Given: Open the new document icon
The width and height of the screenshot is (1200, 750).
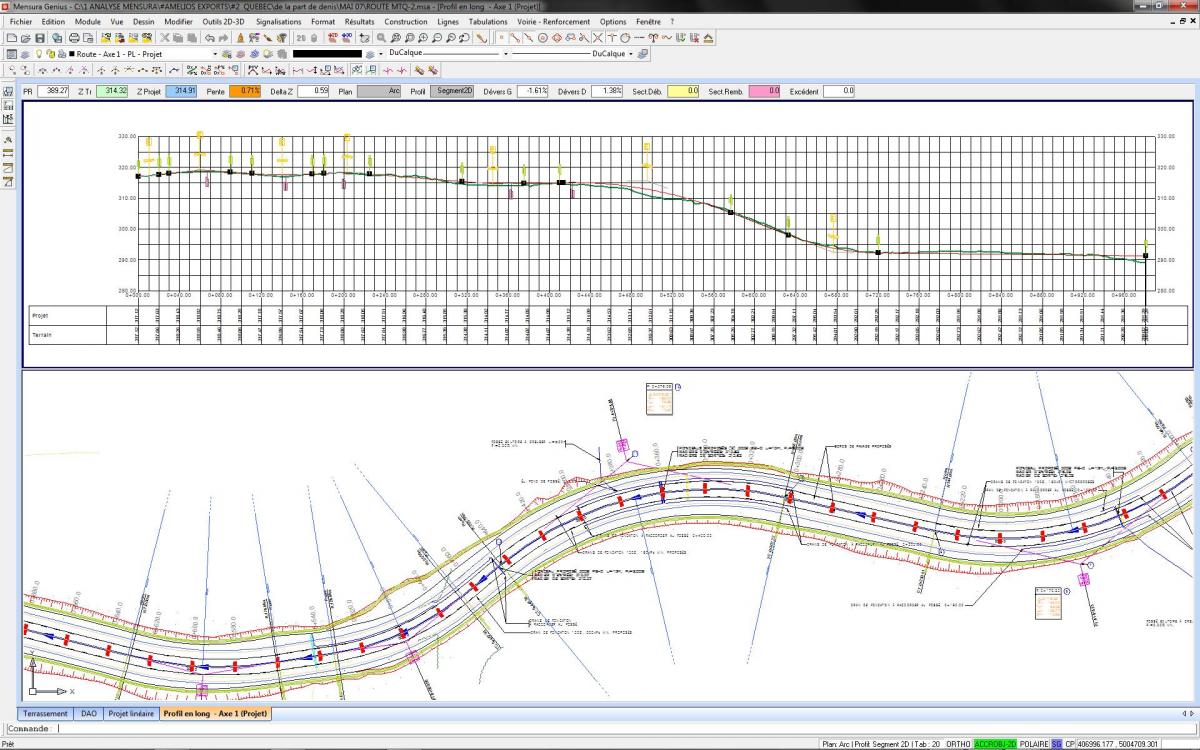Looking at the screenshot, I should coord(12,38).
